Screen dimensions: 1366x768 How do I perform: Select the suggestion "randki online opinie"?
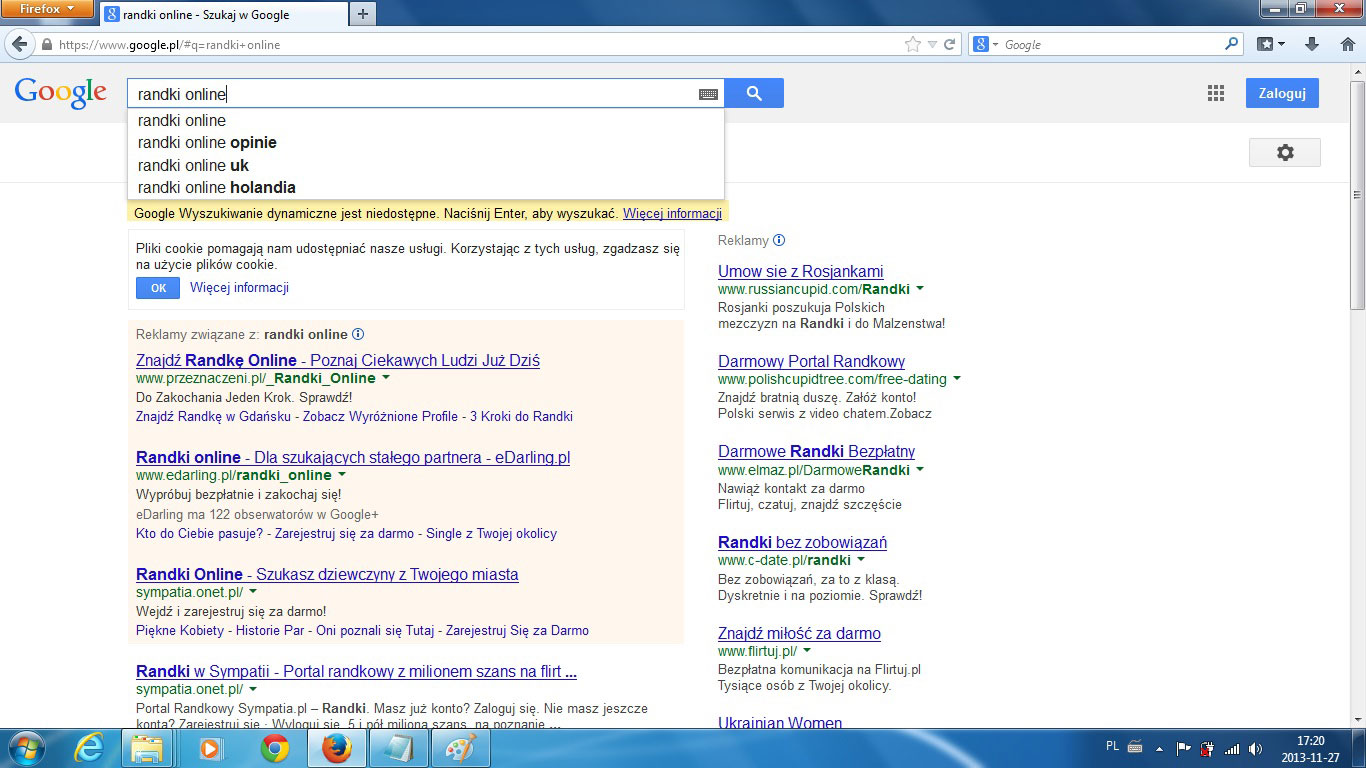point(207,143)
